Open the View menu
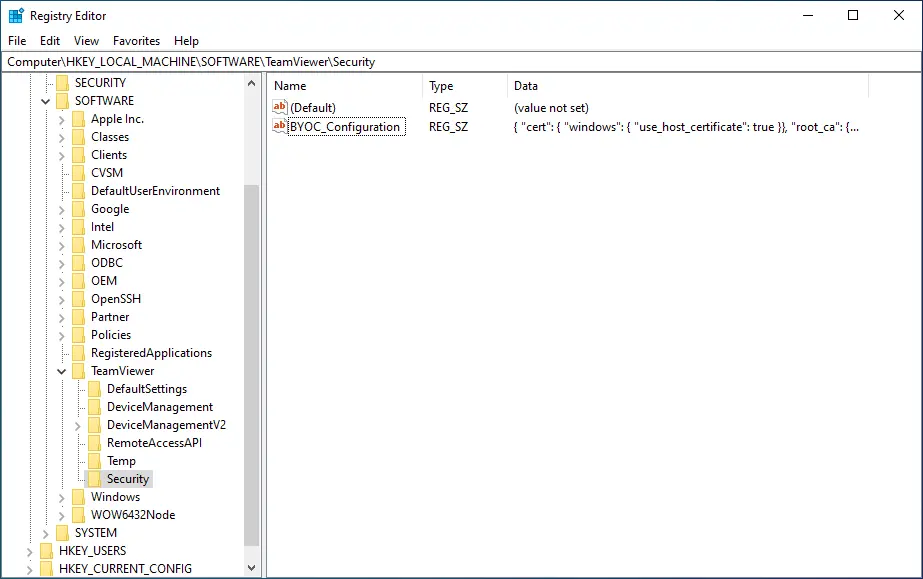The image size is (923, 579). [86, 41]
